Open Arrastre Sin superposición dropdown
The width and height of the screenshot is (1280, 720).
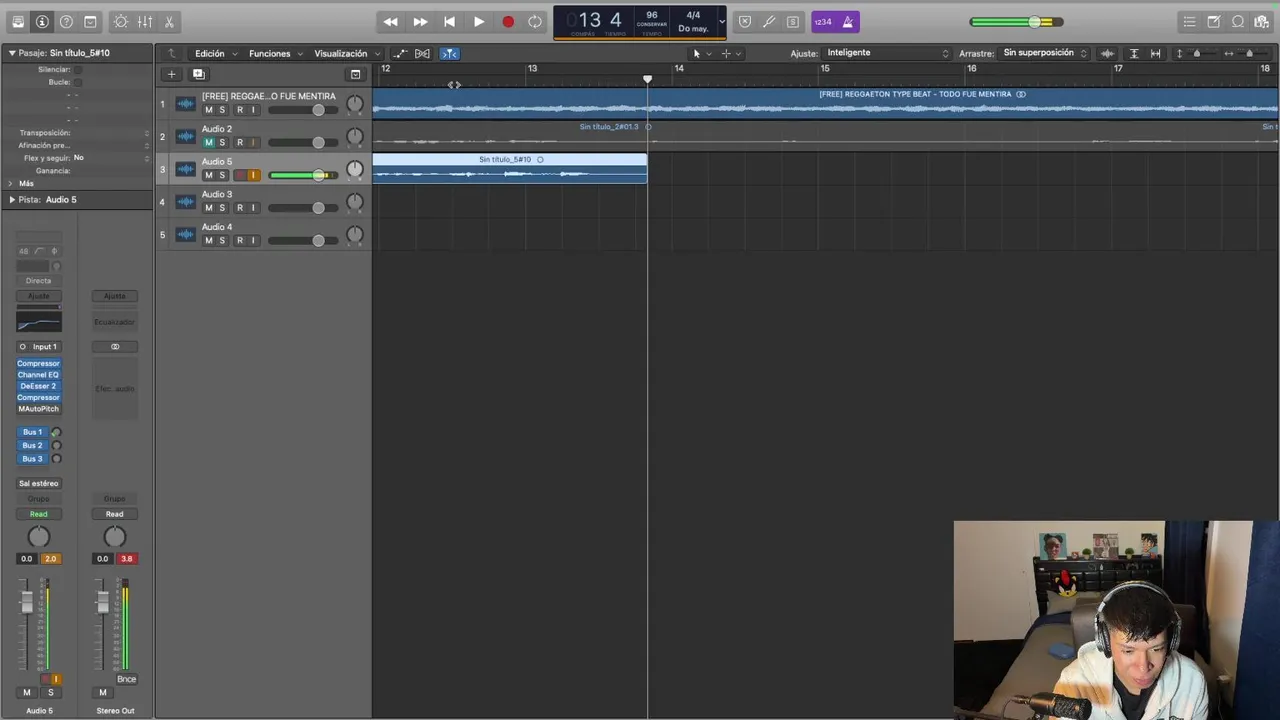click(1045, 53)
